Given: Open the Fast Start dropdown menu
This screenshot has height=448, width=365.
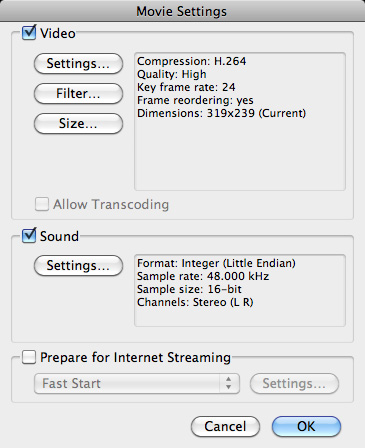Looking at the screenshot, I should 137,383.
